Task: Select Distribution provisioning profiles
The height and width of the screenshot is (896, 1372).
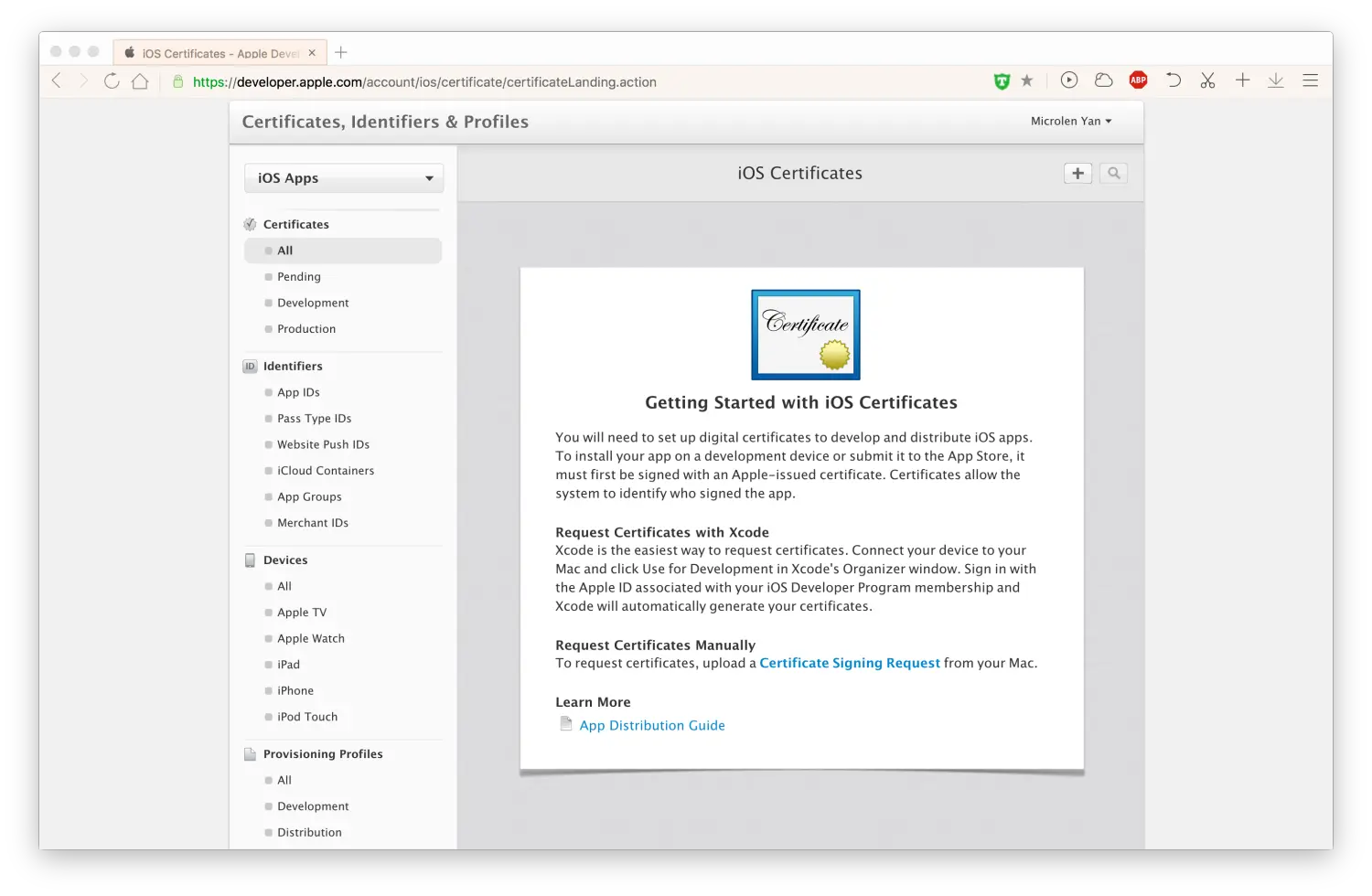Action: [x=309, y=833]
